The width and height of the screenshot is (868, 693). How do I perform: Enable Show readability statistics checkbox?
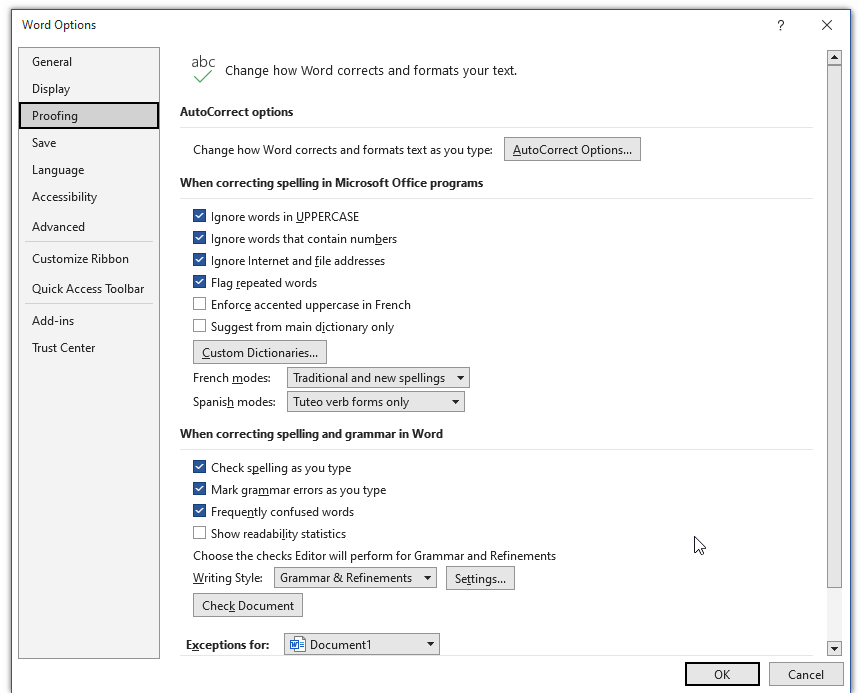[199, 533]
